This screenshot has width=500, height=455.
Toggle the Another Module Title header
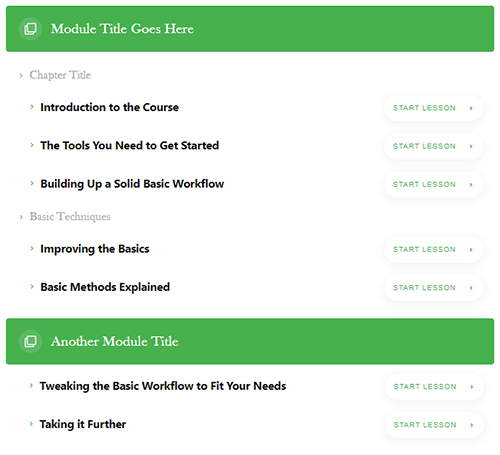[x=250, y=341]
